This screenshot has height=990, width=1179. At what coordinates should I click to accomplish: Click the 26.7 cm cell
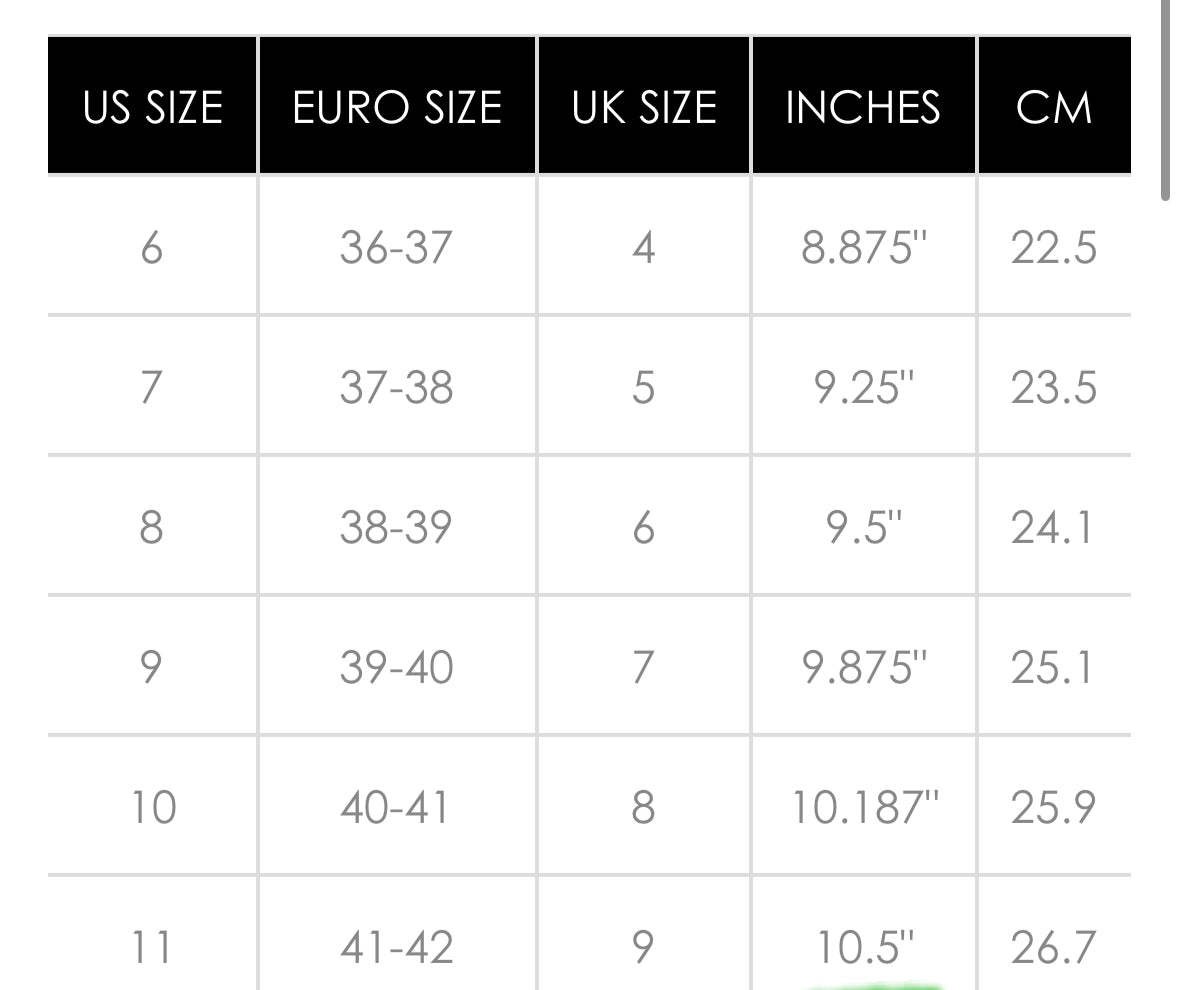point(1054,945)
